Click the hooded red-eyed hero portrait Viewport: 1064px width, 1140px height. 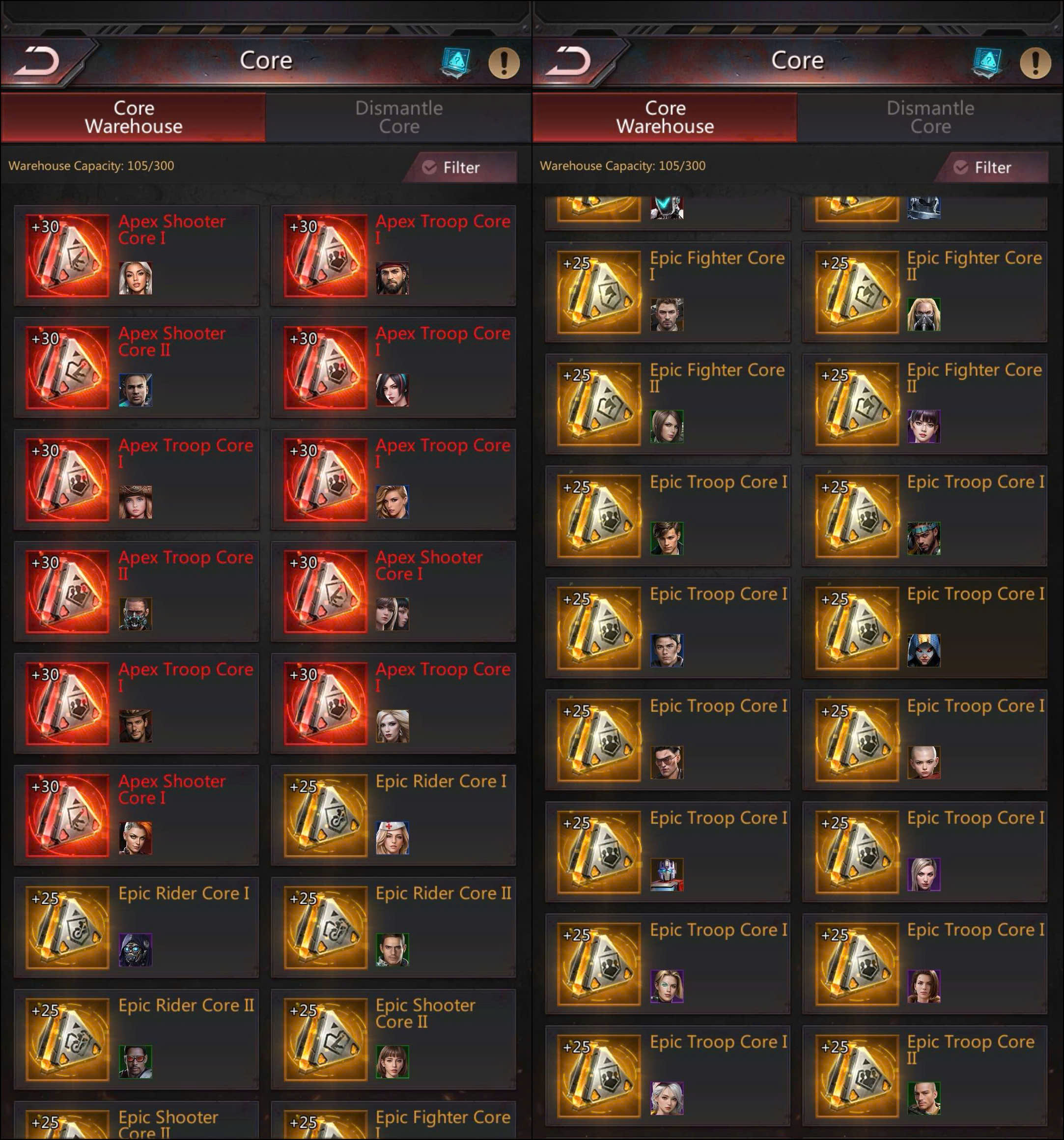pos(924,650)
